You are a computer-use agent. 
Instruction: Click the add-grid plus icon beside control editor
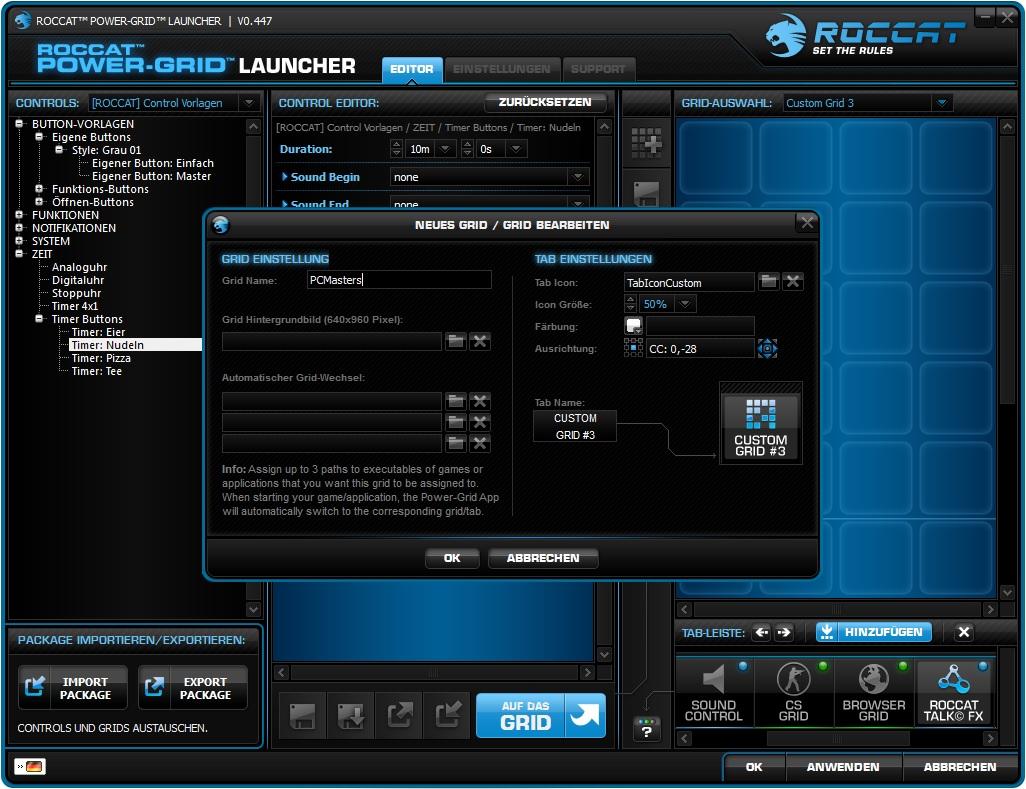click(x=646, y=142)
